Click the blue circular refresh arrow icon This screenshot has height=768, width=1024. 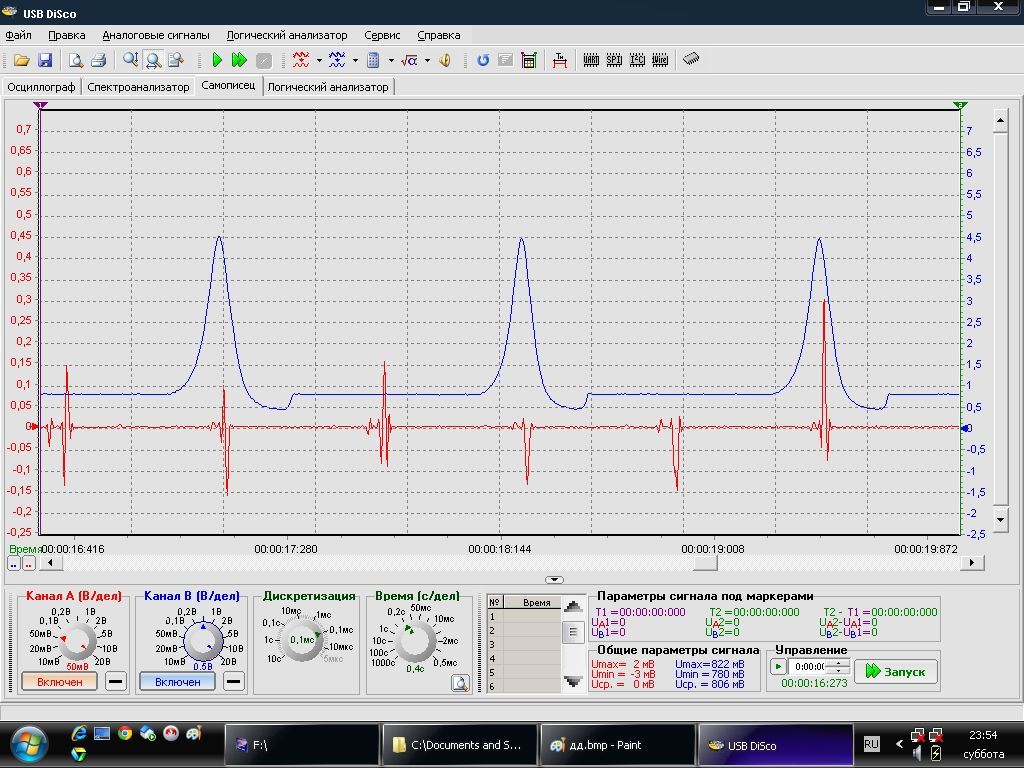pyautogui.click(x=483, y=60)
